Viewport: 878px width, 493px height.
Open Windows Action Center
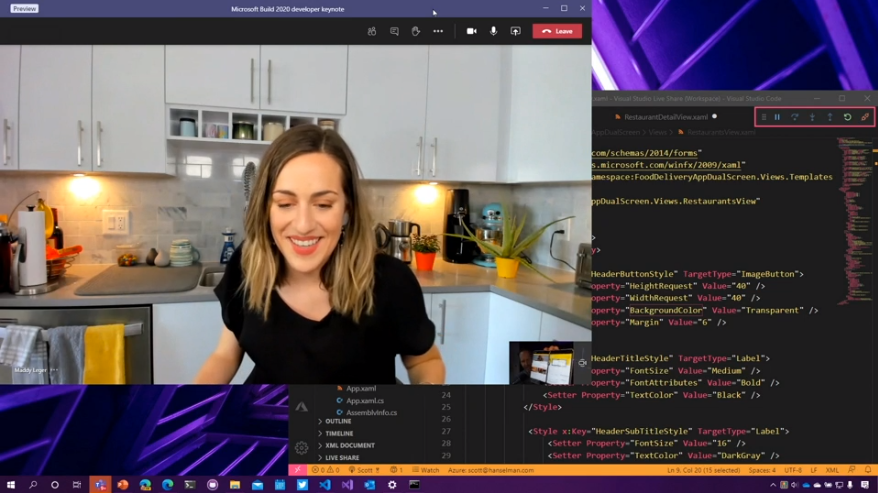coord(865,485)
